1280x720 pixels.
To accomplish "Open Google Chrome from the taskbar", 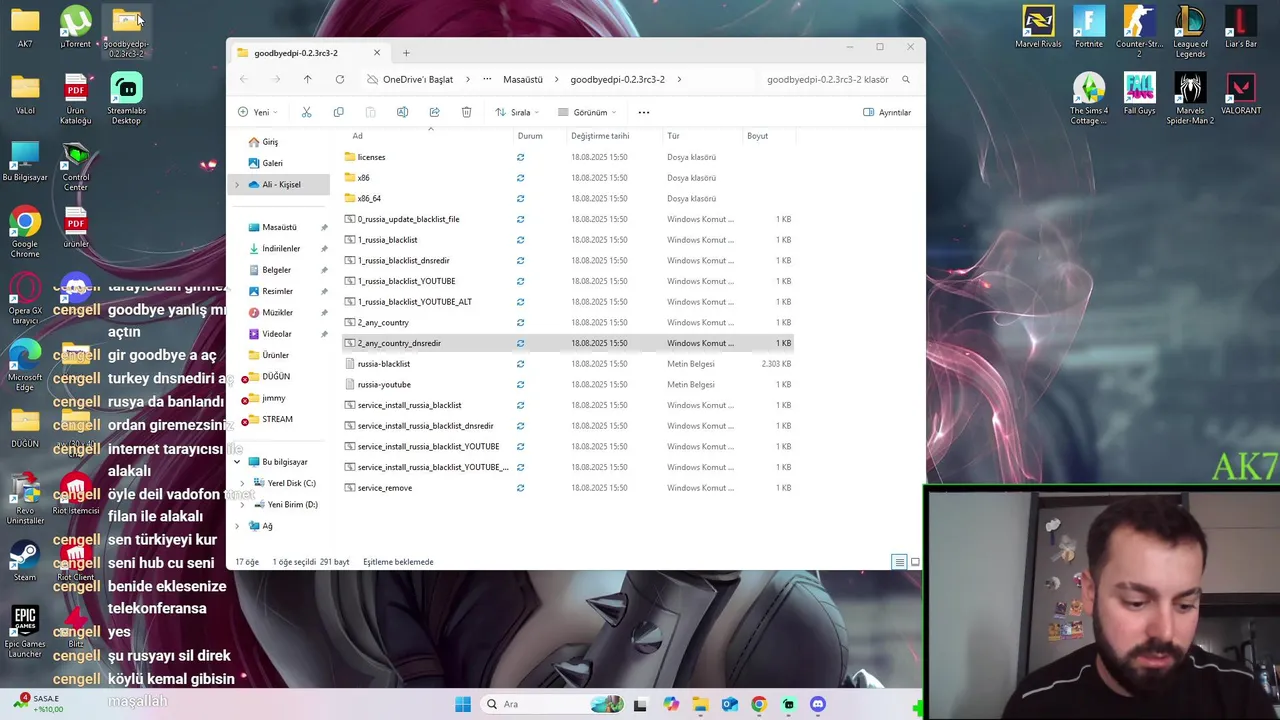I will coord(759,704).
